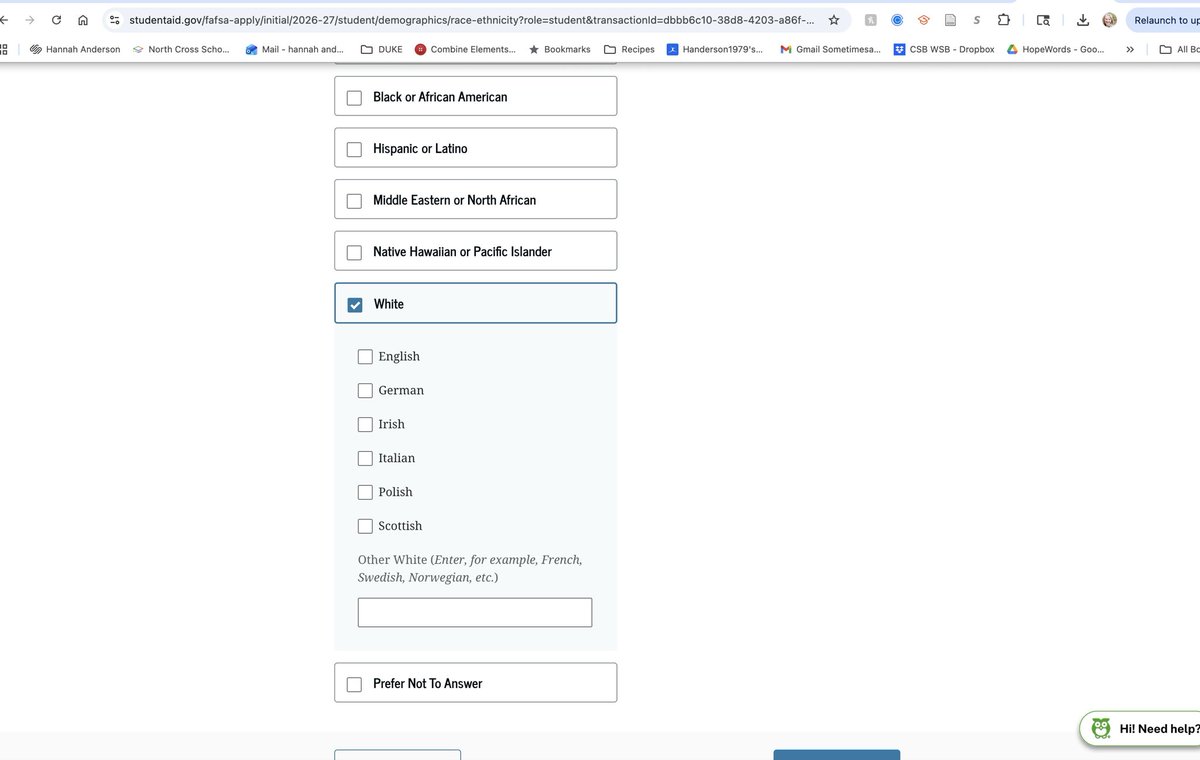Open the Mail - hannah bookmark
1200x760 pixels.
point(295,49)
